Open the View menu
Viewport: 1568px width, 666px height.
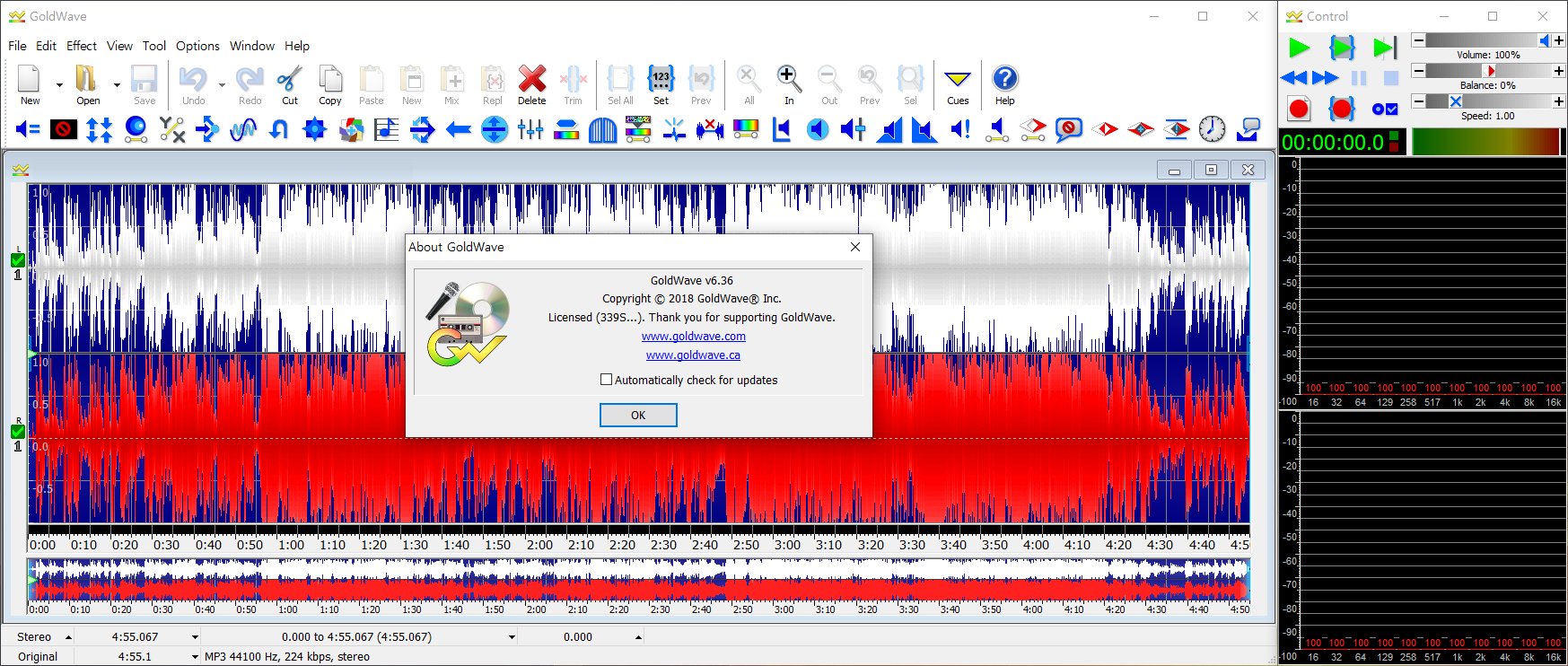(119, 46)
